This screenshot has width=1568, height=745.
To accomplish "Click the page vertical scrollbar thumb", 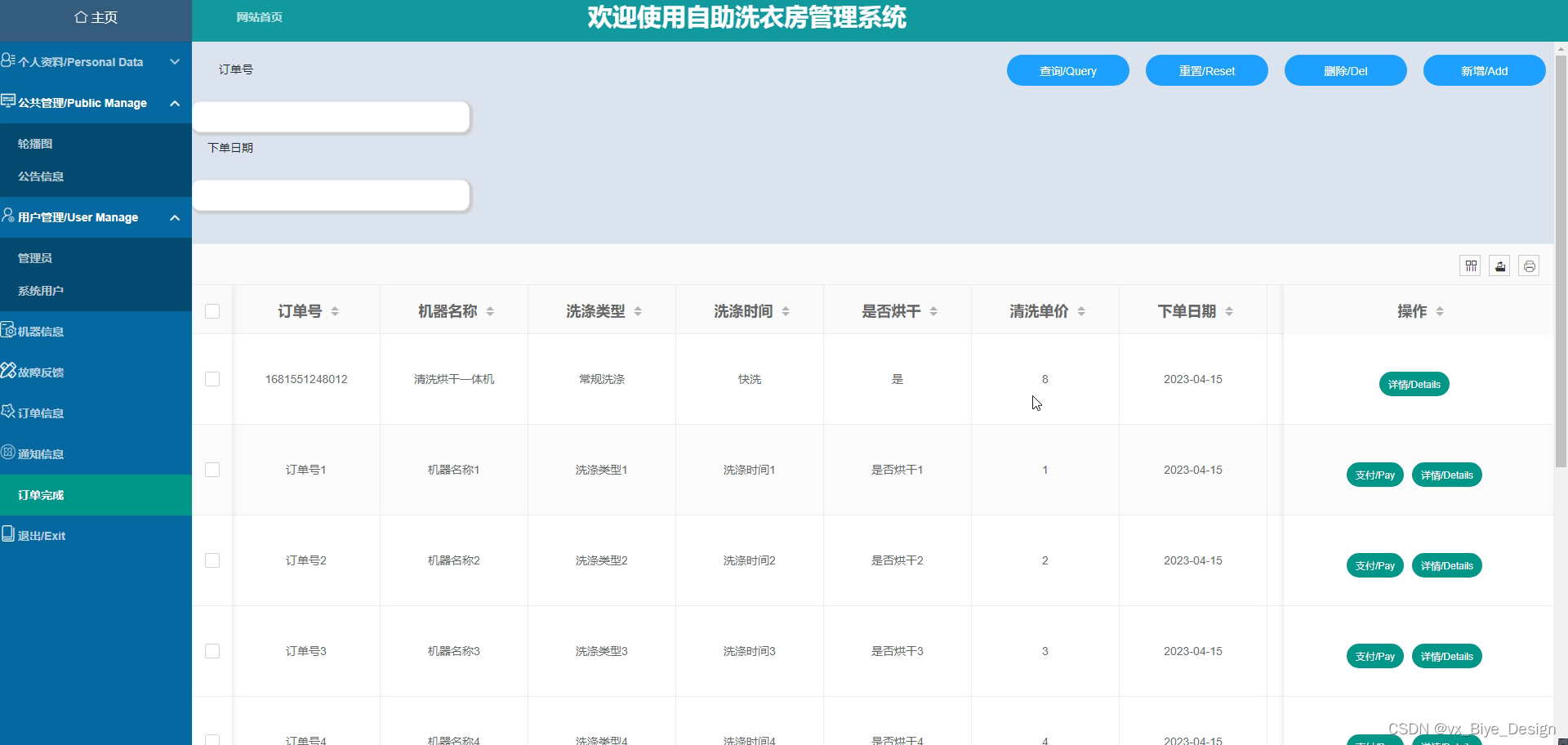I will pos(1561,261).
